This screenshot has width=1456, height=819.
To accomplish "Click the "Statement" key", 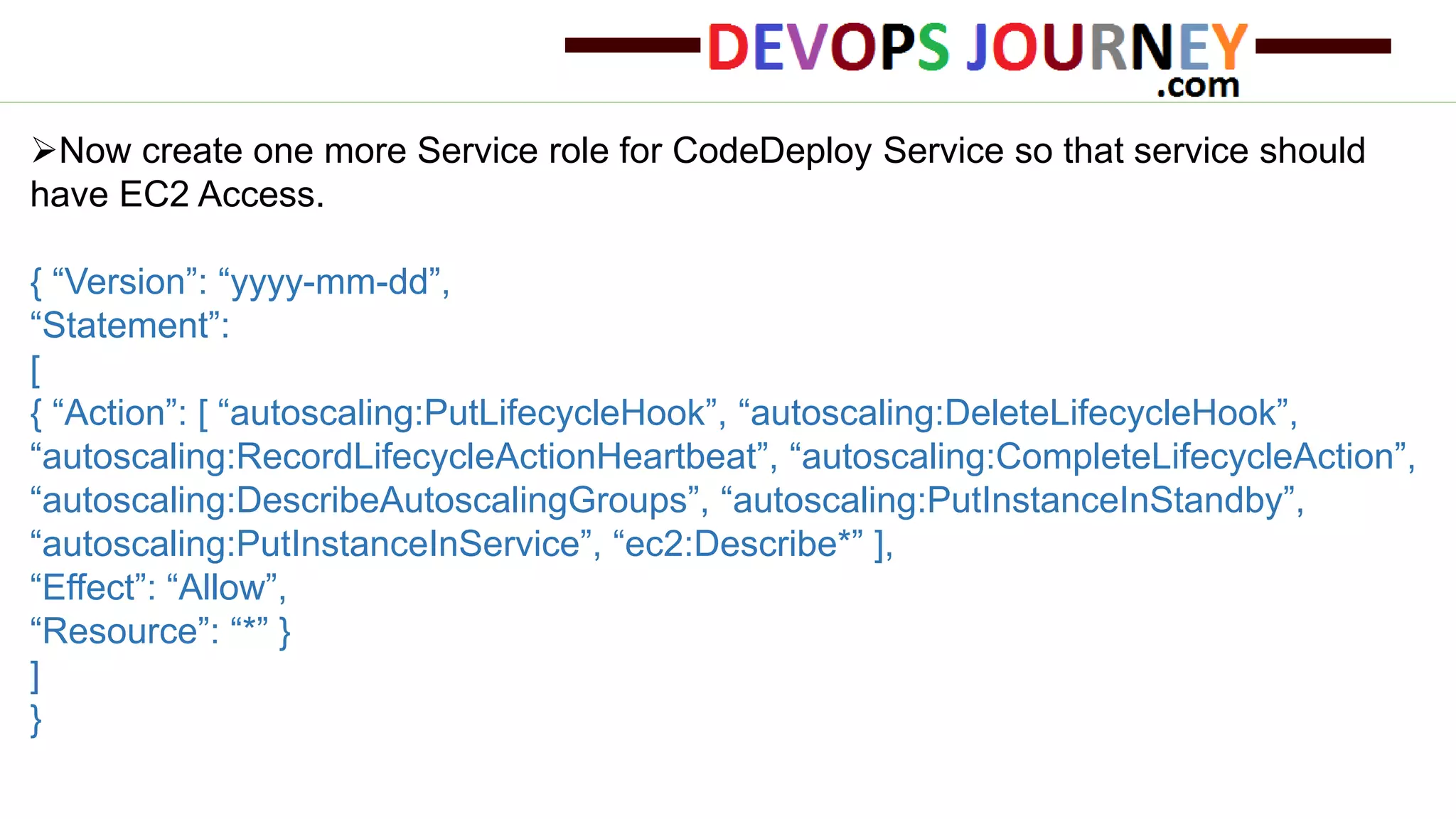I will click(125, 326).
